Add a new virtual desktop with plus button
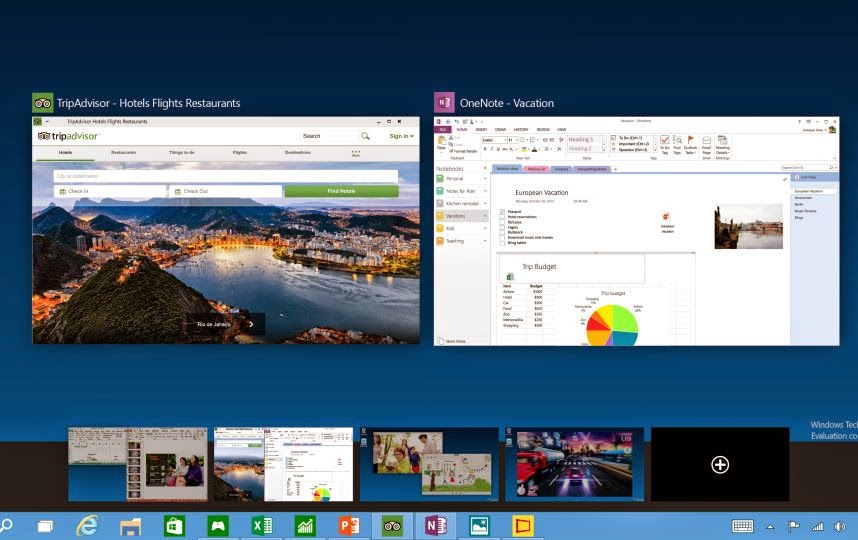The image size is (858, 540). [720, 464]
